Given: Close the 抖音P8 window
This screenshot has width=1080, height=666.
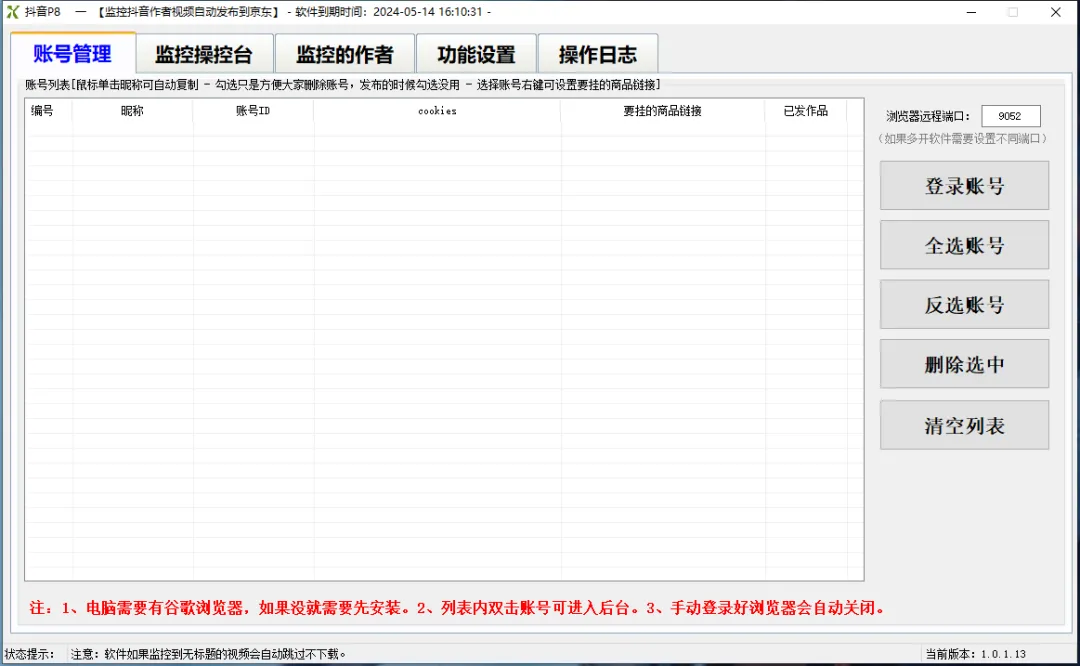Looking at the screenshot, I should click(1055, 12).
